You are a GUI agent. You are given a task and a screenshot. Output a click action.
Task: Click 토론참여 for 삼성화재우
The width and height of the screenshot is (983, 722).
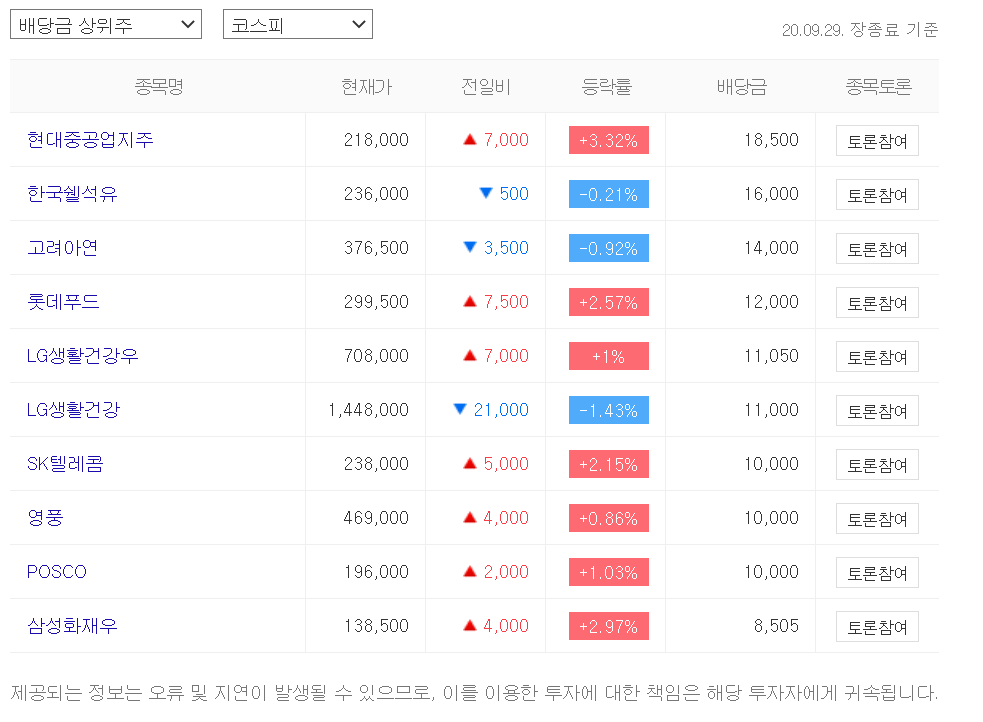point(877,626)
